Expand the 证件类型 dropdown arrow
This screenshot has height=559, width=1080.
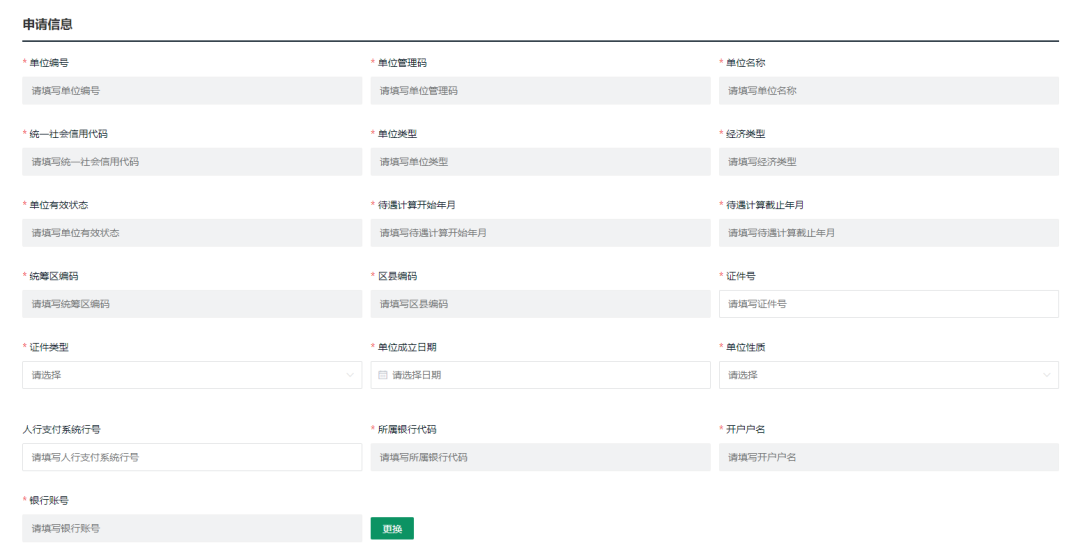click(350, 375)
